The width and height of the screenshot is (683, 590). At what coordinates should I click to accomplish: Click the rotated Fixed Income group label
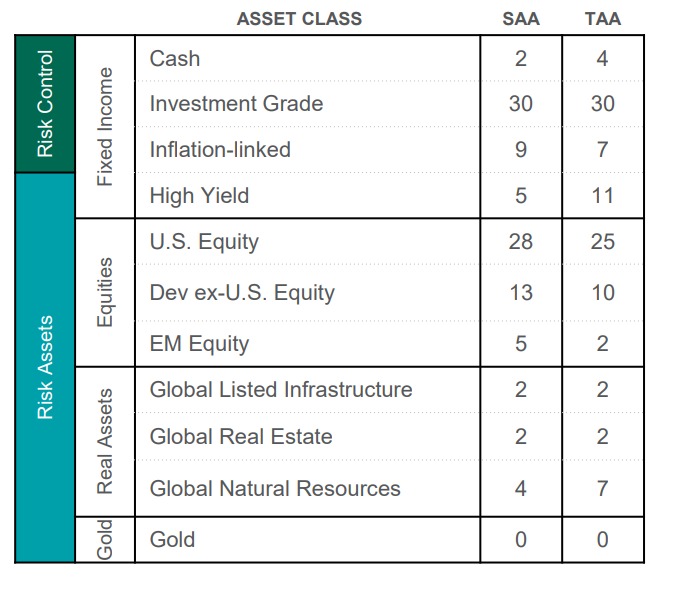tap(105, 127)
